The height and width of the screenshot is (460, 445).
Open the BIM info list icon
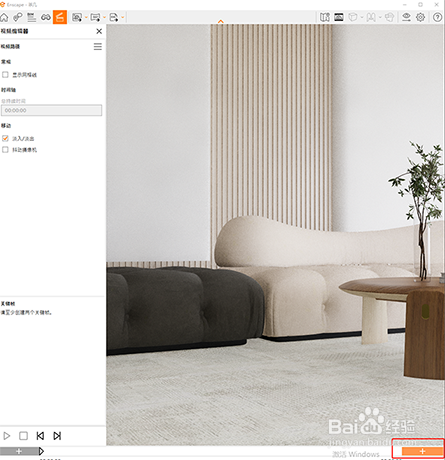click(x=32, y=17)
